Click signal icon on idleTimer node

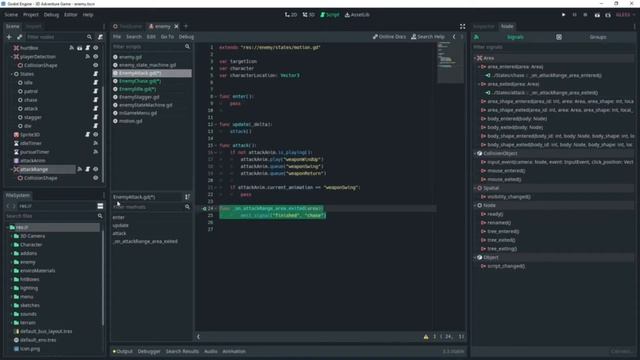point(96,143)
